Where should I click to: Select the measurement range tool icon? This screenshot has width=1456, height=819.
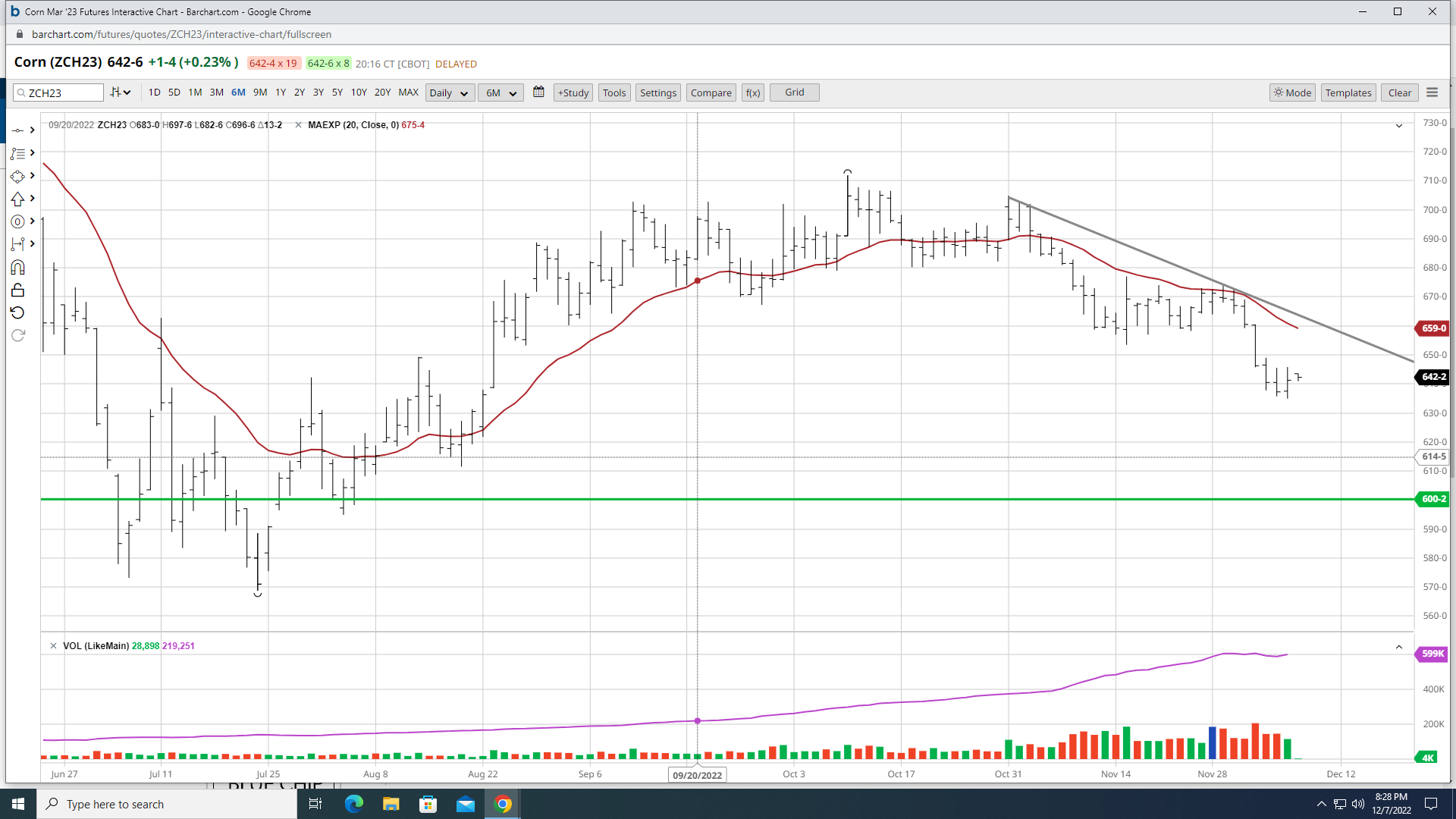pyautogui.click(x=17, y=244)
